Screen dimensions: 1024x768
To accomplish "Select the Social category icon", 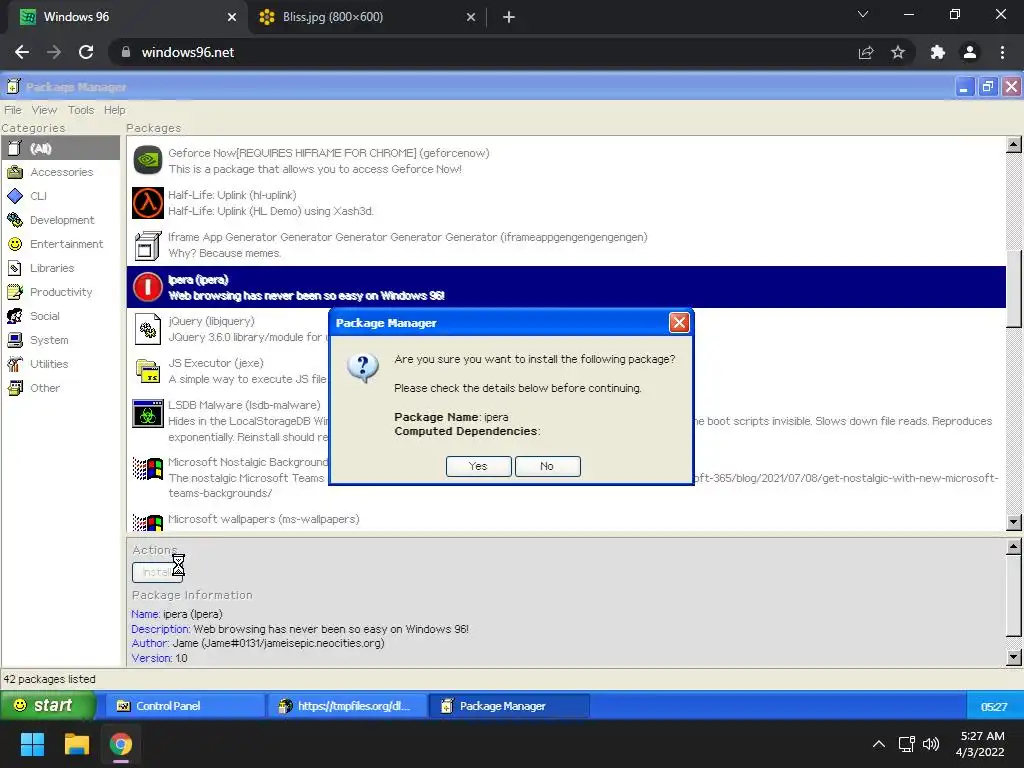I will click(14, 316).
